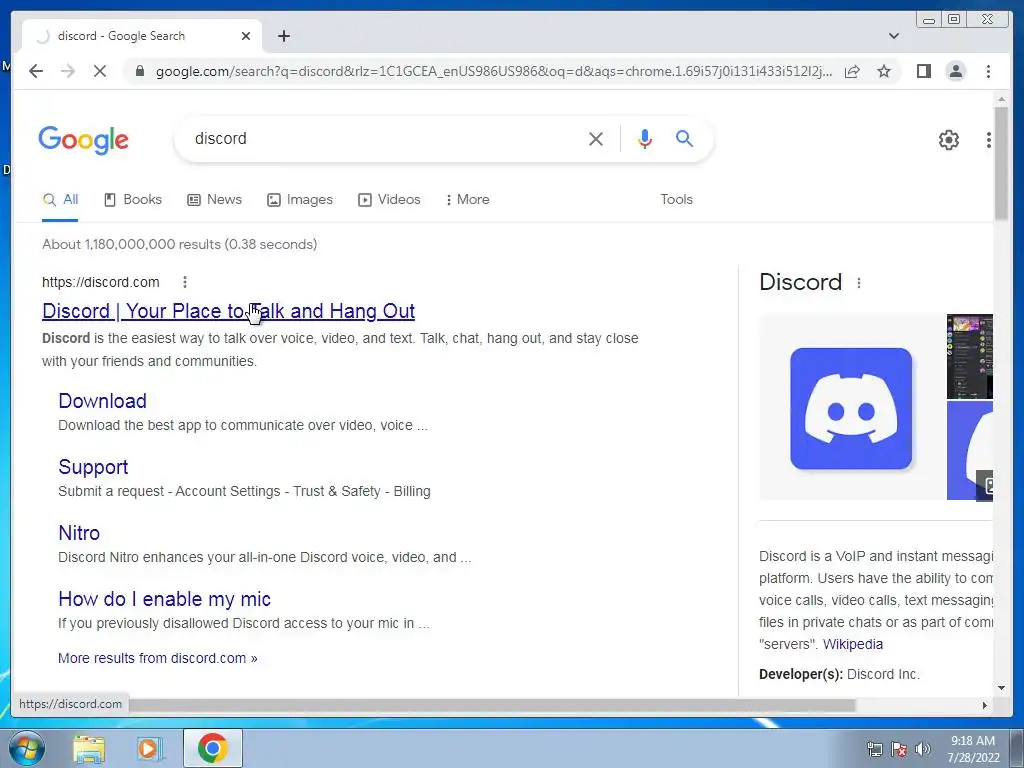Expand the More search categories
Viewport: 1024px width, 768px height.
click(x=468, y=200)
